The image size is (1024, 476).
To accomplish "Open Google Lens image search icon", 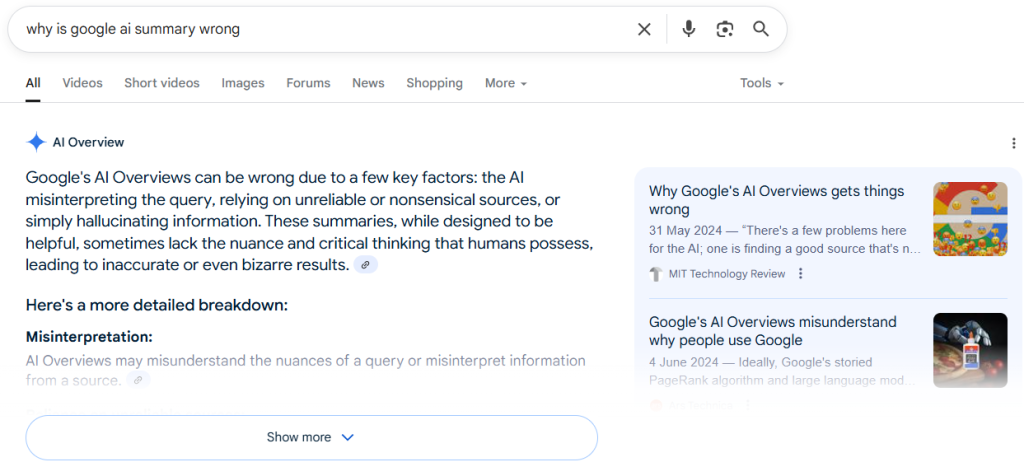I will click(725, 29).
